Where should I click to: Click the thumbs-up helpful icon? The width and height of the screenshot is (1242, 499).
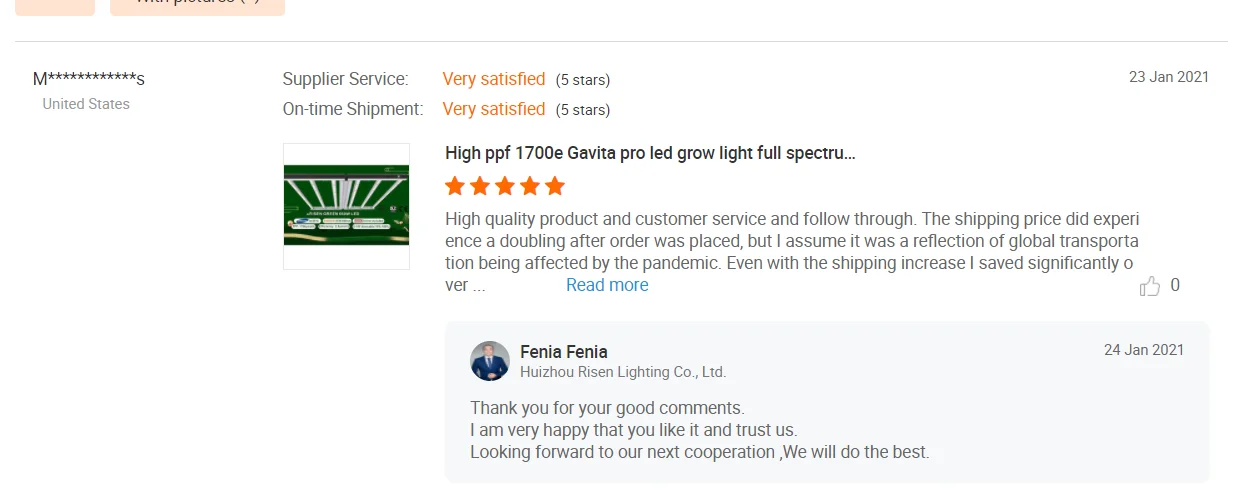1150,287
